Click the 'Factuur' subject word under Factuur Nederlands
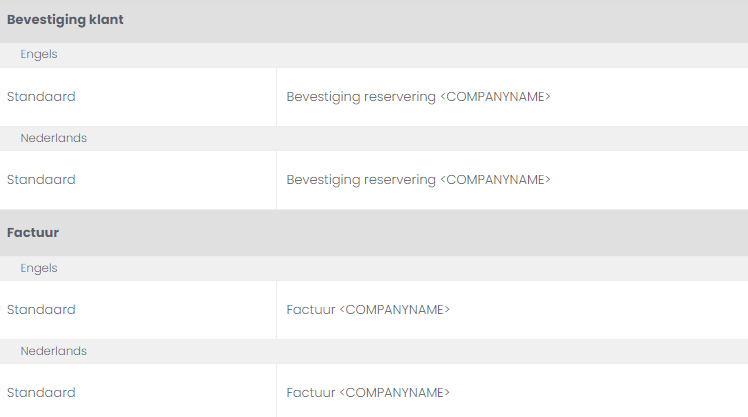This screenshot has height=417, width=748. pos(311,393)
